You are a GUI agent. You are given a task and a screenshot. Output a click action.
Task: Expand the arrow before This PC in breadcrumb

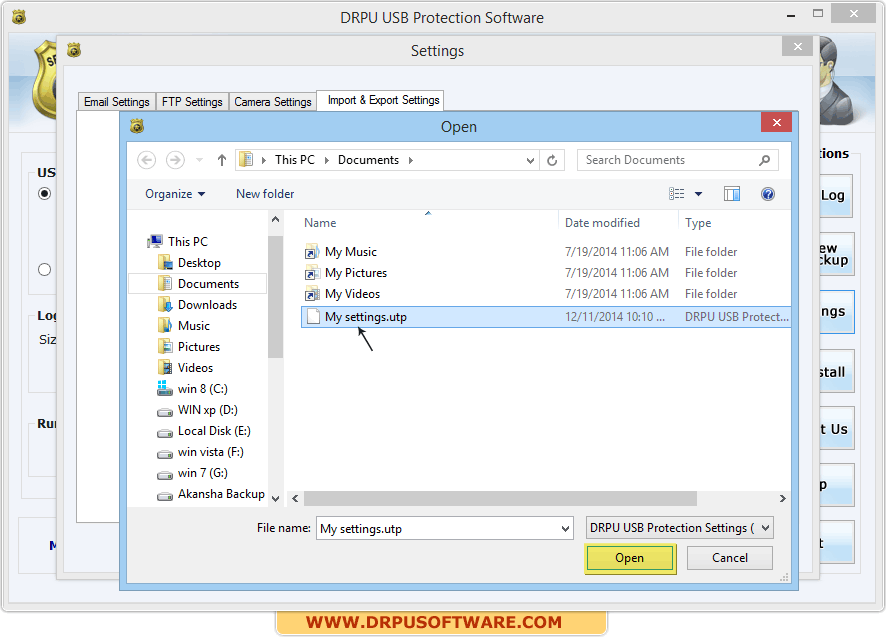pos(263,160)
